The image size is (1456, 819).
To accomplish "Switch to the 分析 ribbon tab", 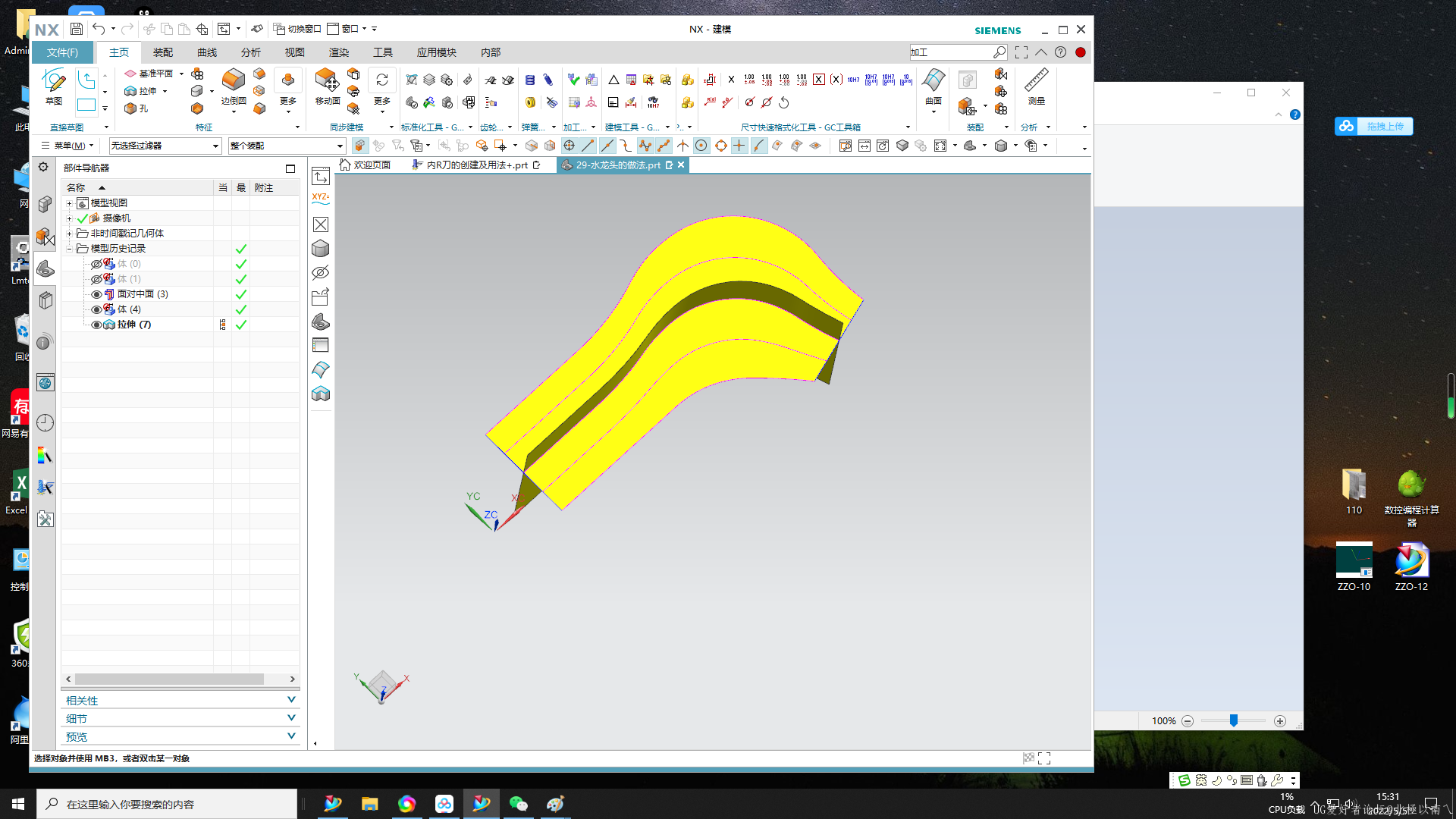I will [251, 52].
